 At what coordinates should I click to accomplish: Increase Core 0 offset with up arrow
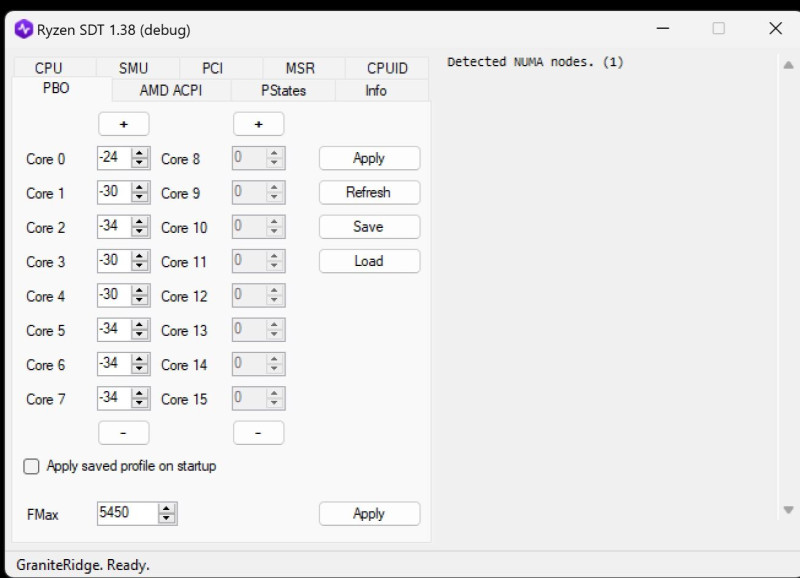[139, 153]
